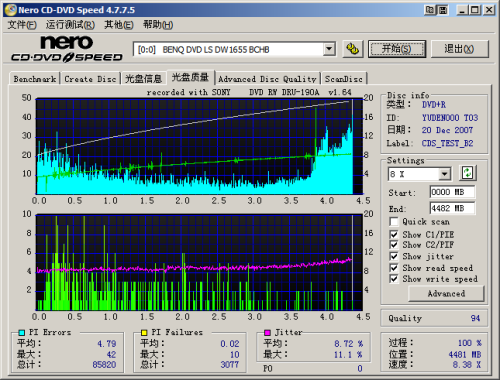Click the 开始(S) start button

(397, 49)
